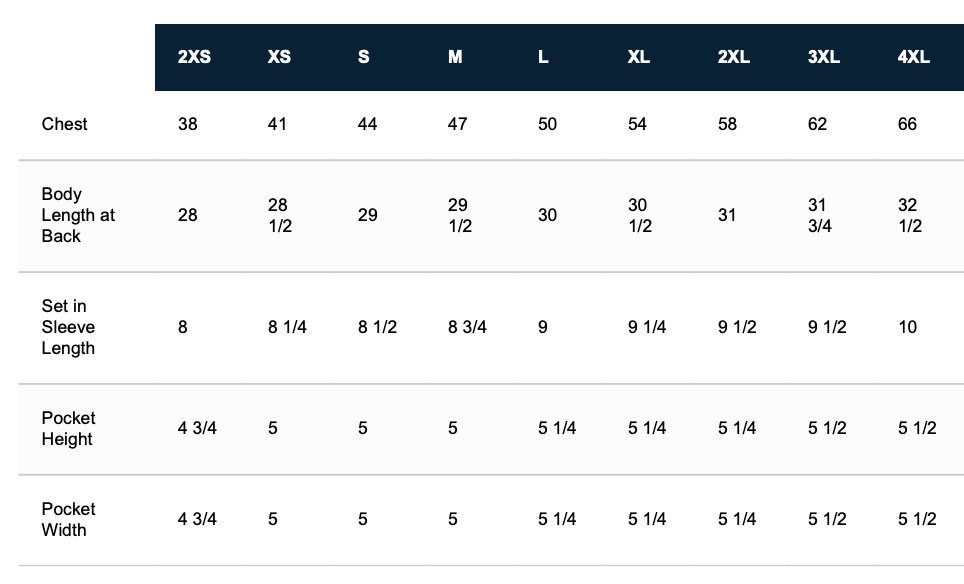Select the chest measurement 50 for L
The image size is (964, 584).
point(547,124)
